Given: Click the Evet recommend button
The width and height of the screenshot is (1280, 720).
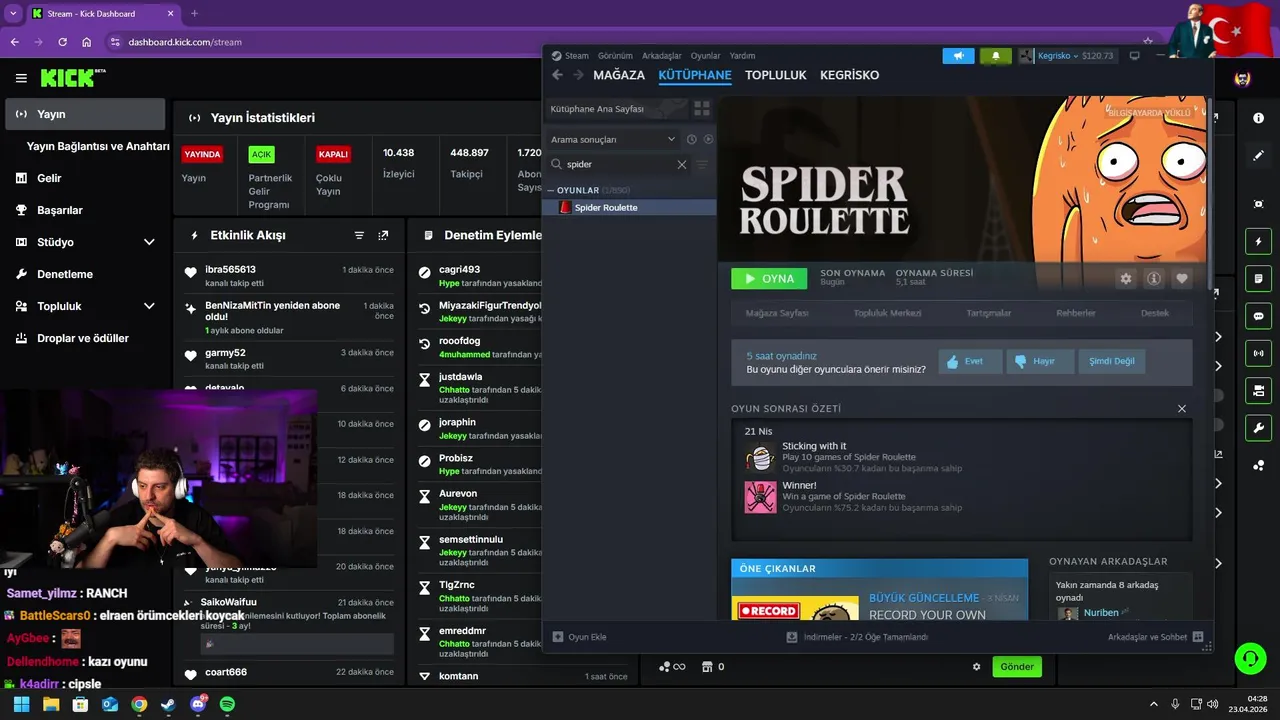Looking at the screenshot, I should (970, 361).
